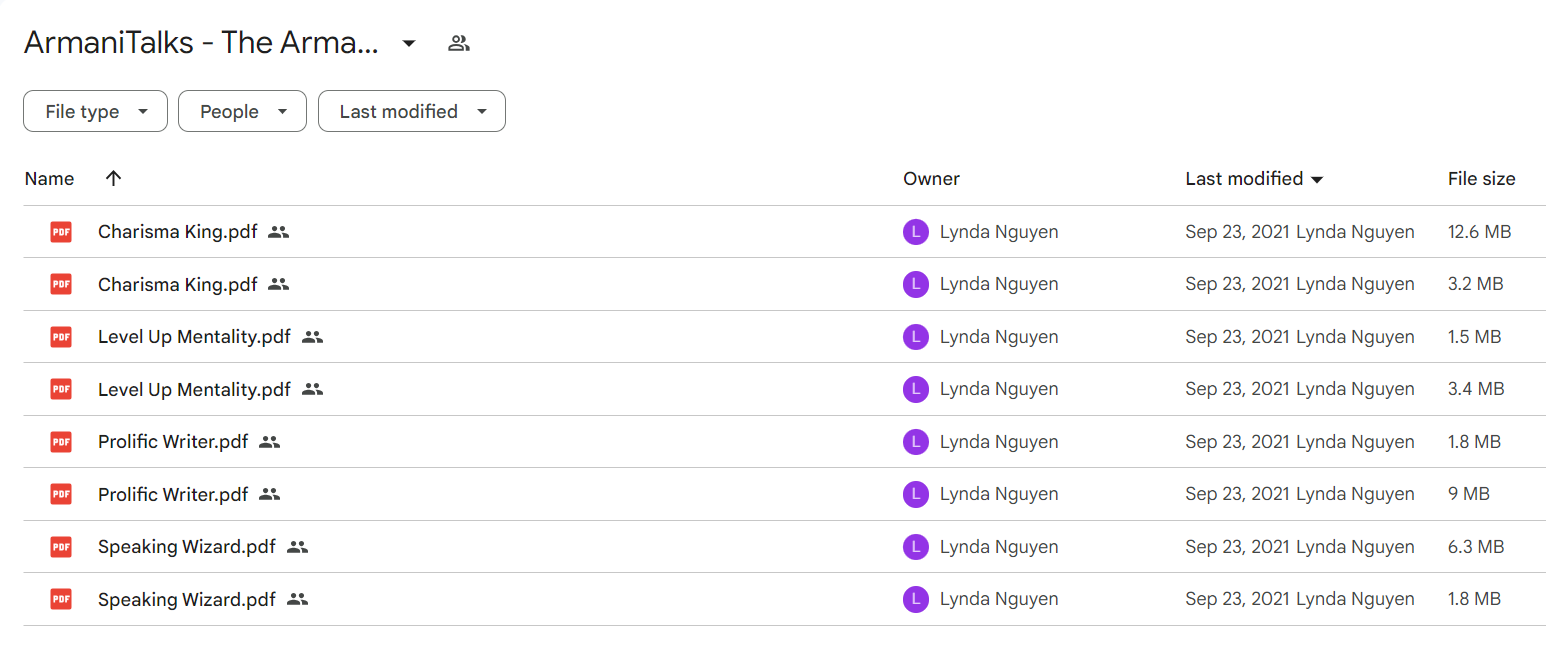
Task: Sort by the Name column header
Action: (49, 179)
